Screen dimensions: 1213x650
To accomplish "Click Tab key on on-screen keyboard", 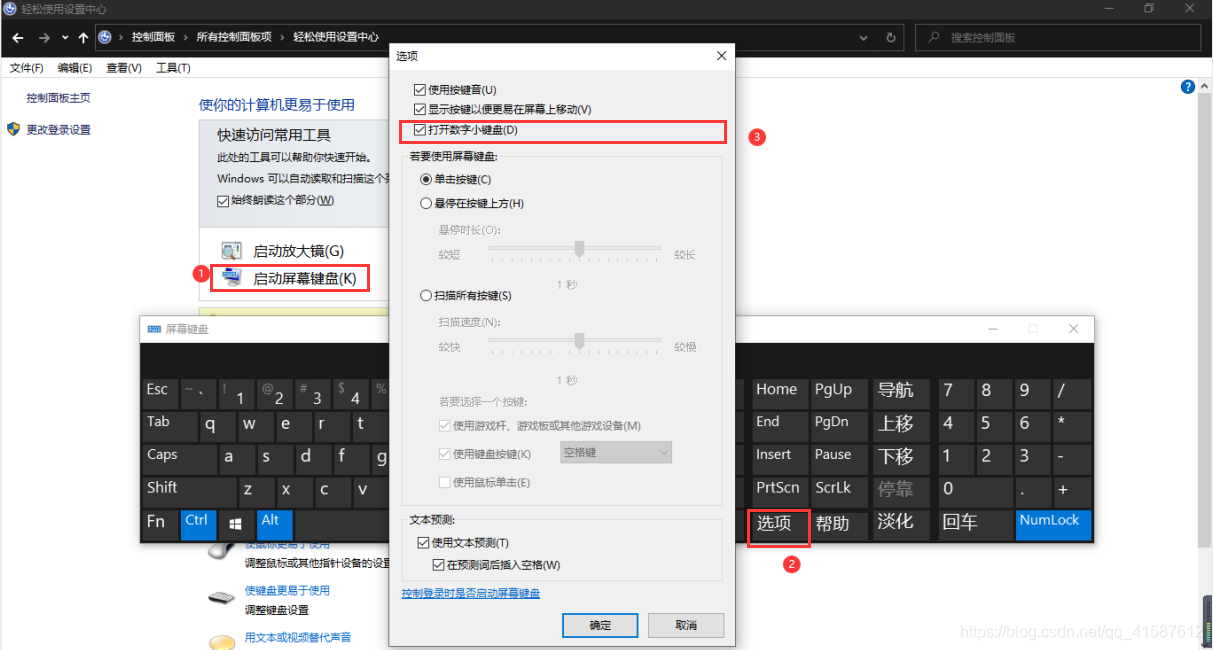I will click(169, 425).
